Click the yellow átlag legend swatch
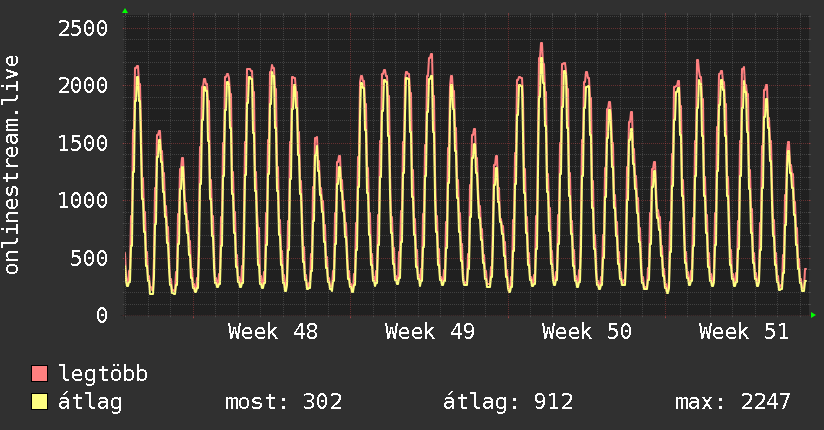The image size is (824, 430). (40, 402)
